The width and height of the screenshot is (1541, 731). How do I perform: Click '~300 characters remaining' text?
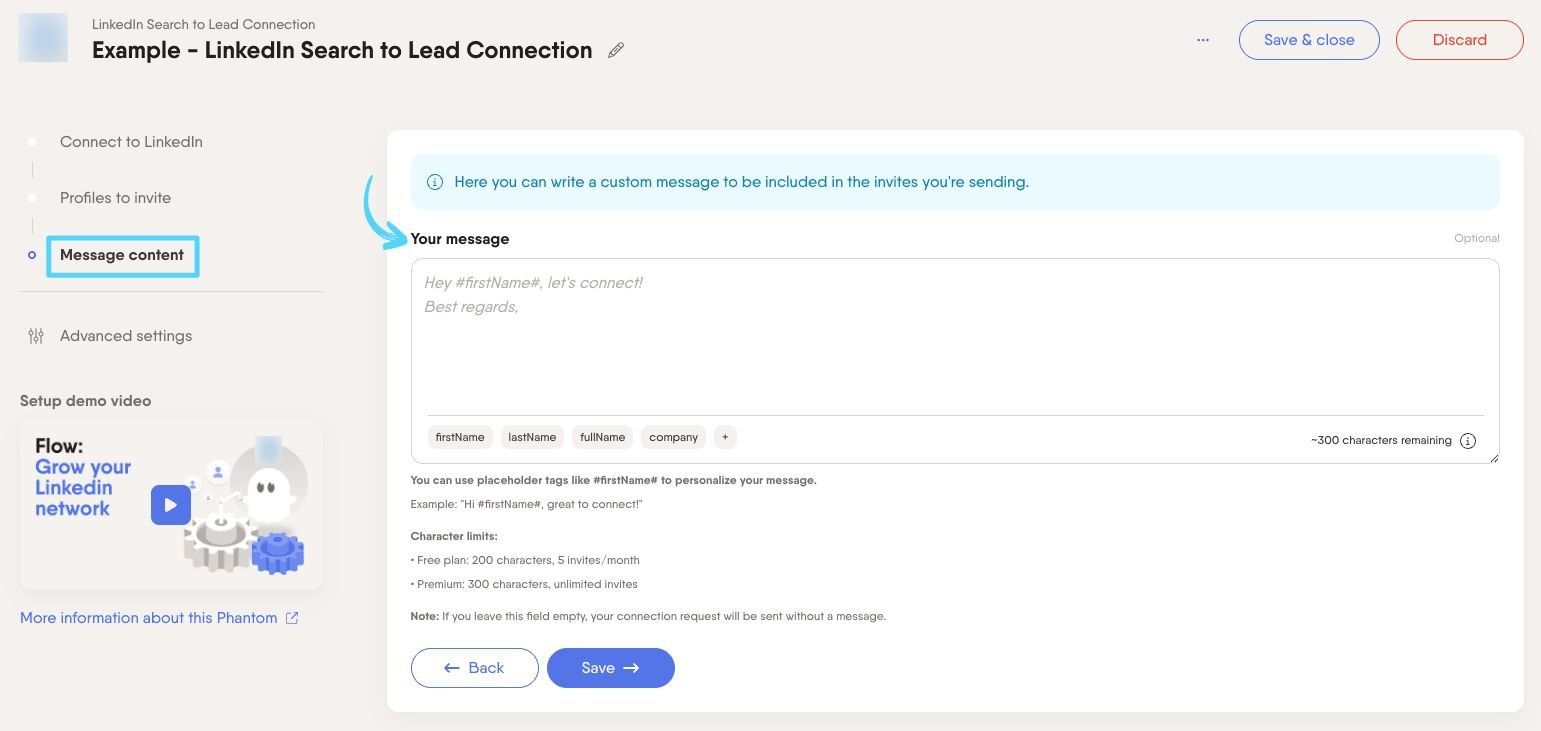(1381, 440)
